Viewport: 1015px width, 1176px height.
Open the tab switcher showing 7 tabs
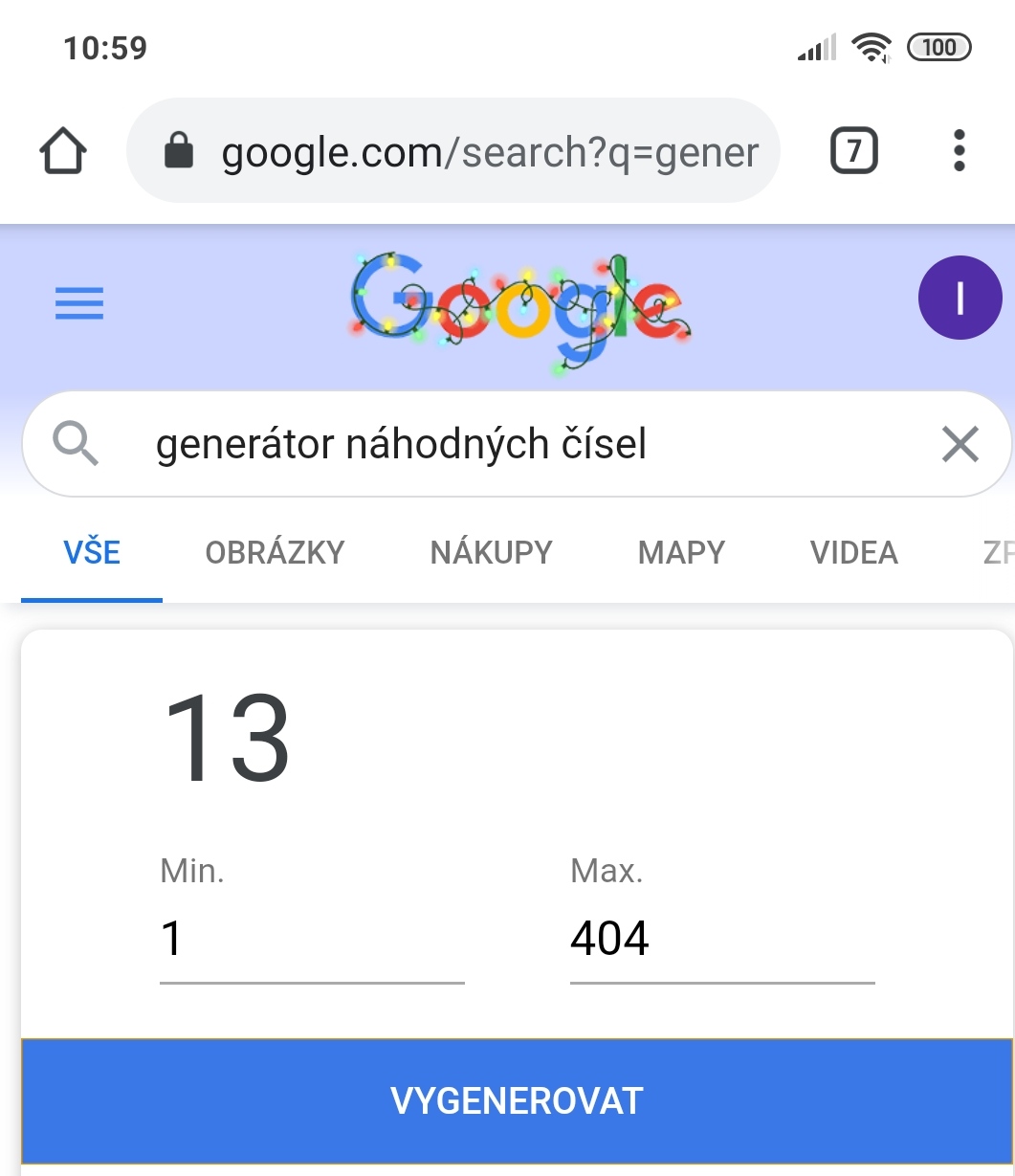(853, 151)
